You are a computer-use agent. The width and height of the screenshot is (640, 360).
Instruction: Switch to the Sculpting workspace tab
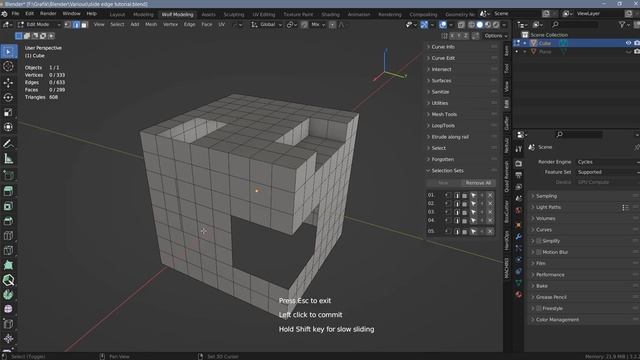234,14
